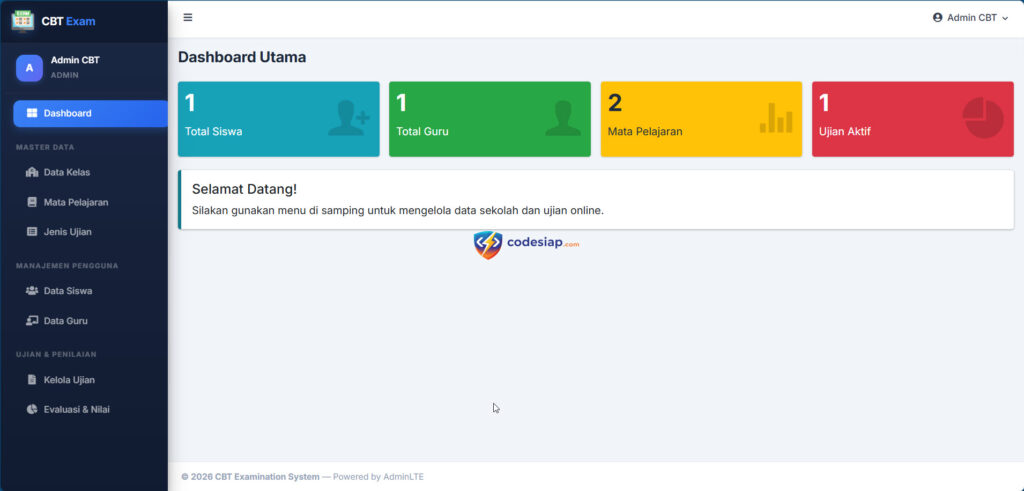1024x491 pixels.
Task: Open the Data Siswa menu item
Action: (68, 291)
